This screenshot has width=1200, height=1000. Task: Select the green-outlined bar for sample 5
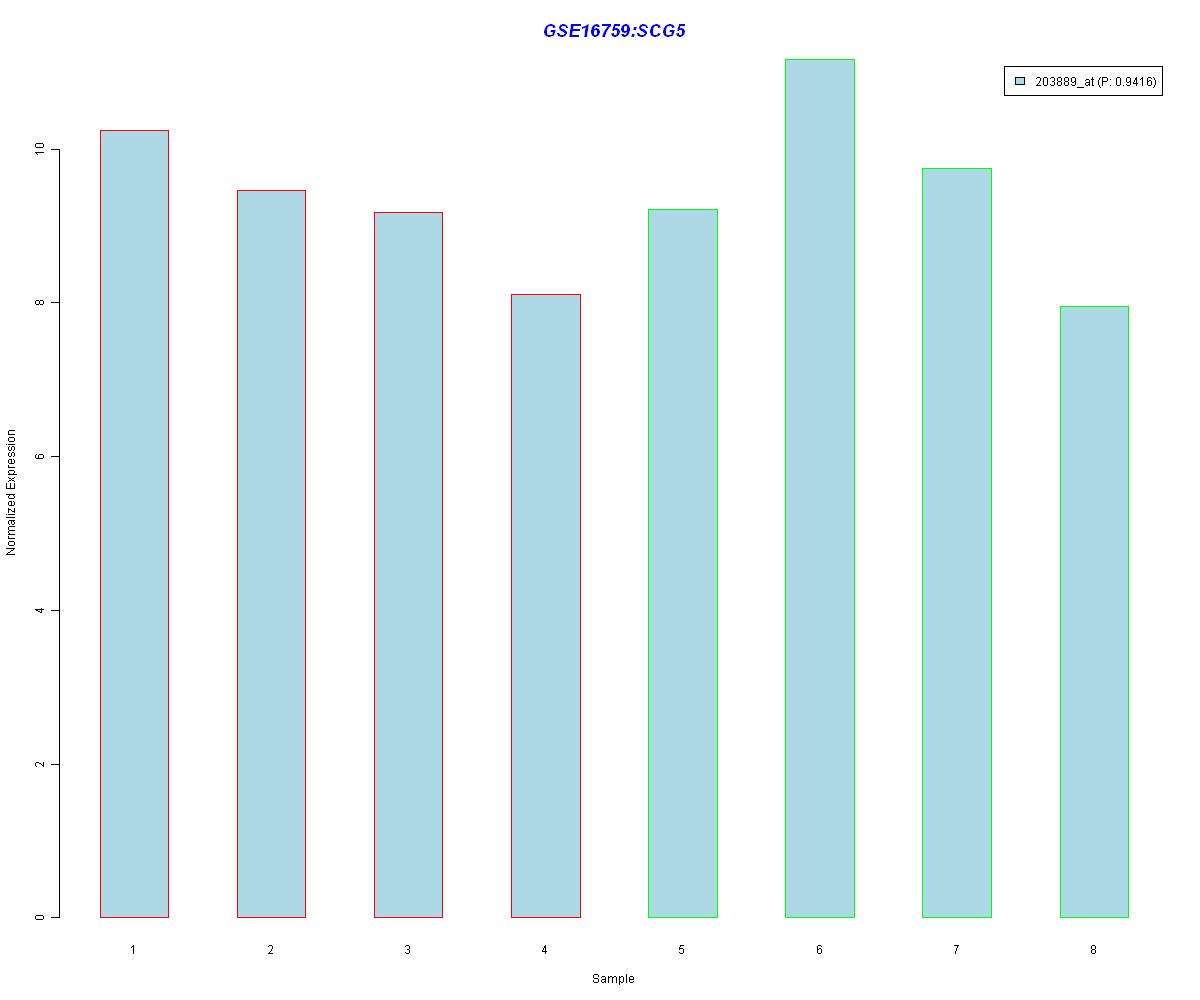[683, 563]
